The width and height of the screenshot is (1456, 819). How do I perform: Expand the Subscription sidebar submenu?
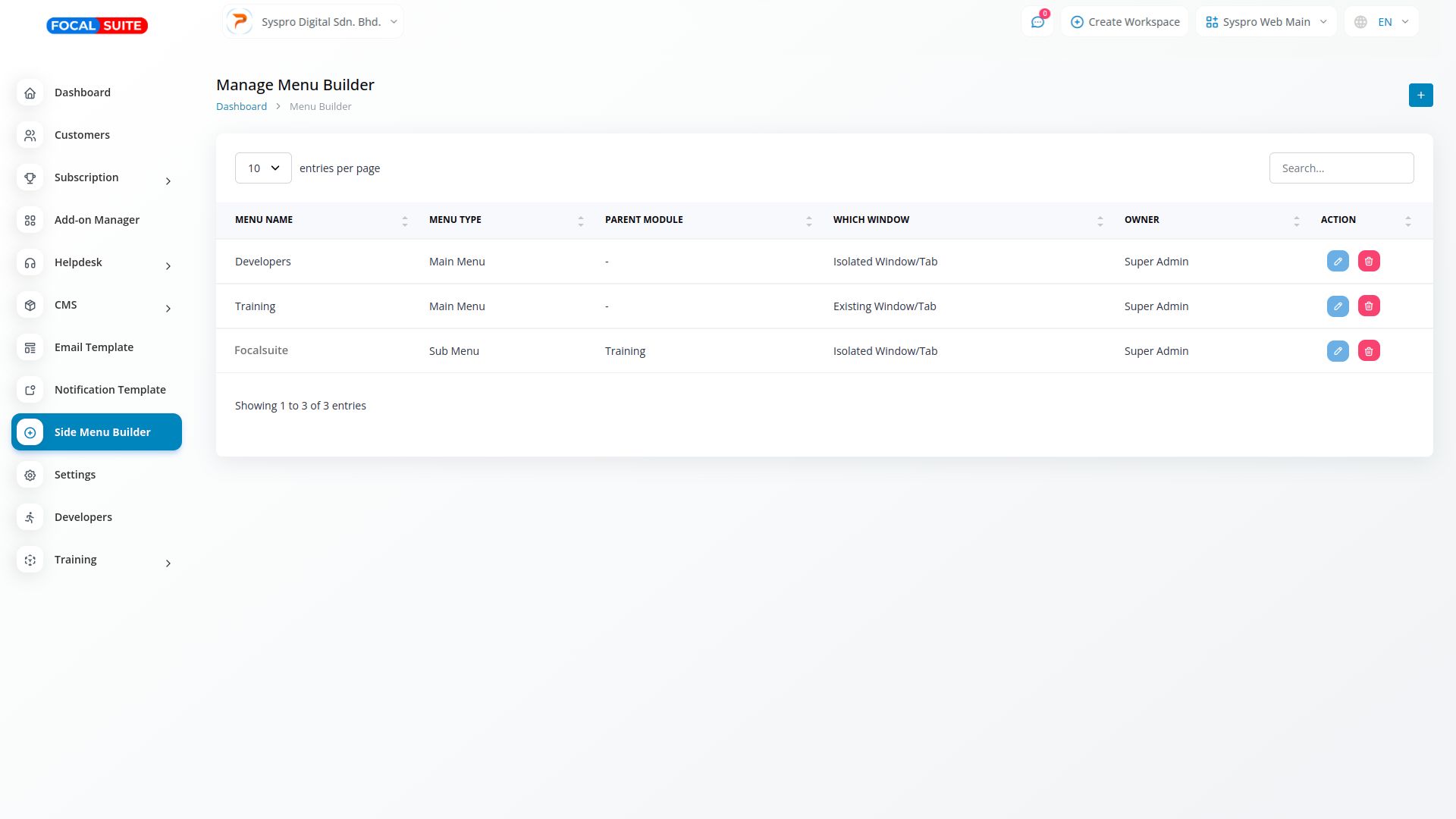[168, 180]
